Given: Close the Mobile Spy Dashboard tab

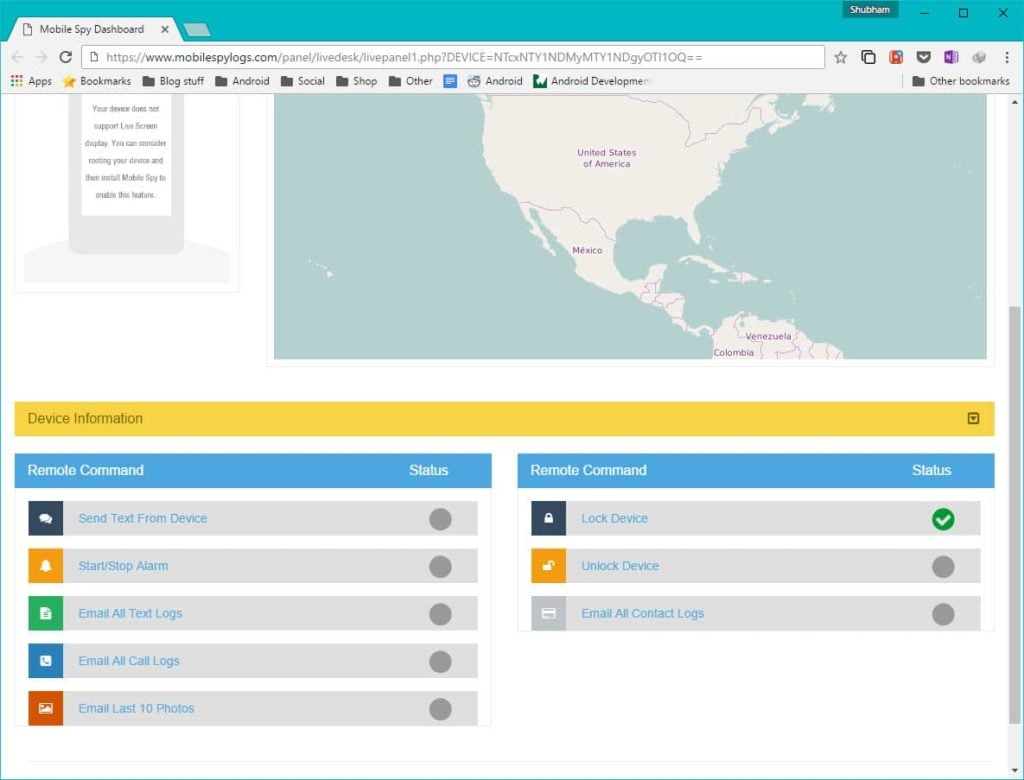Looking at the screenshot, I should pos(165,29).
